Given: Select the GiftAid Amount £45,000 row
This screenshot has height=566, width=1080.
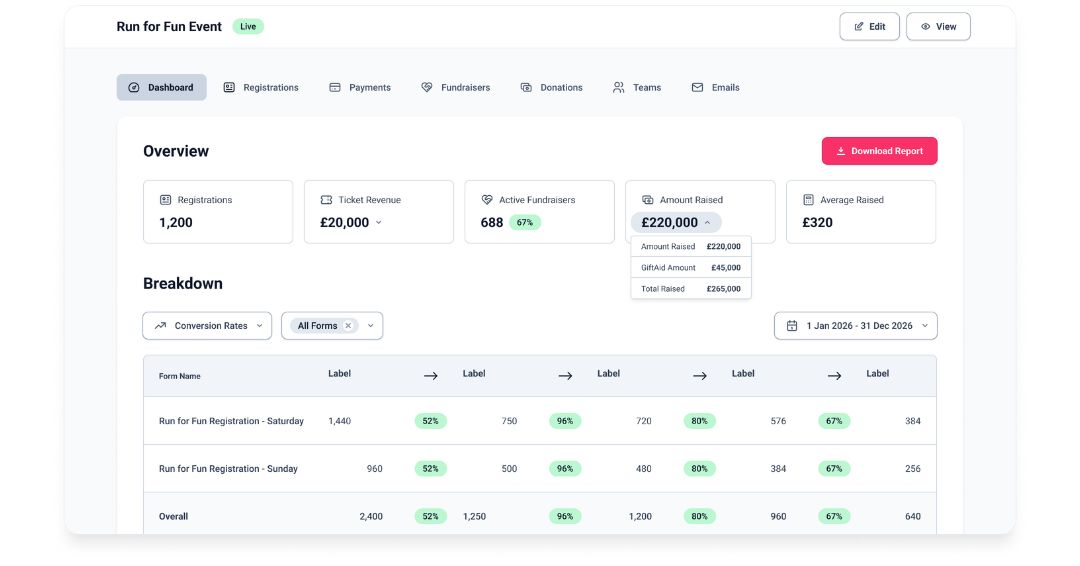Looking at the screenshot, I should click(x=691, y=268).
